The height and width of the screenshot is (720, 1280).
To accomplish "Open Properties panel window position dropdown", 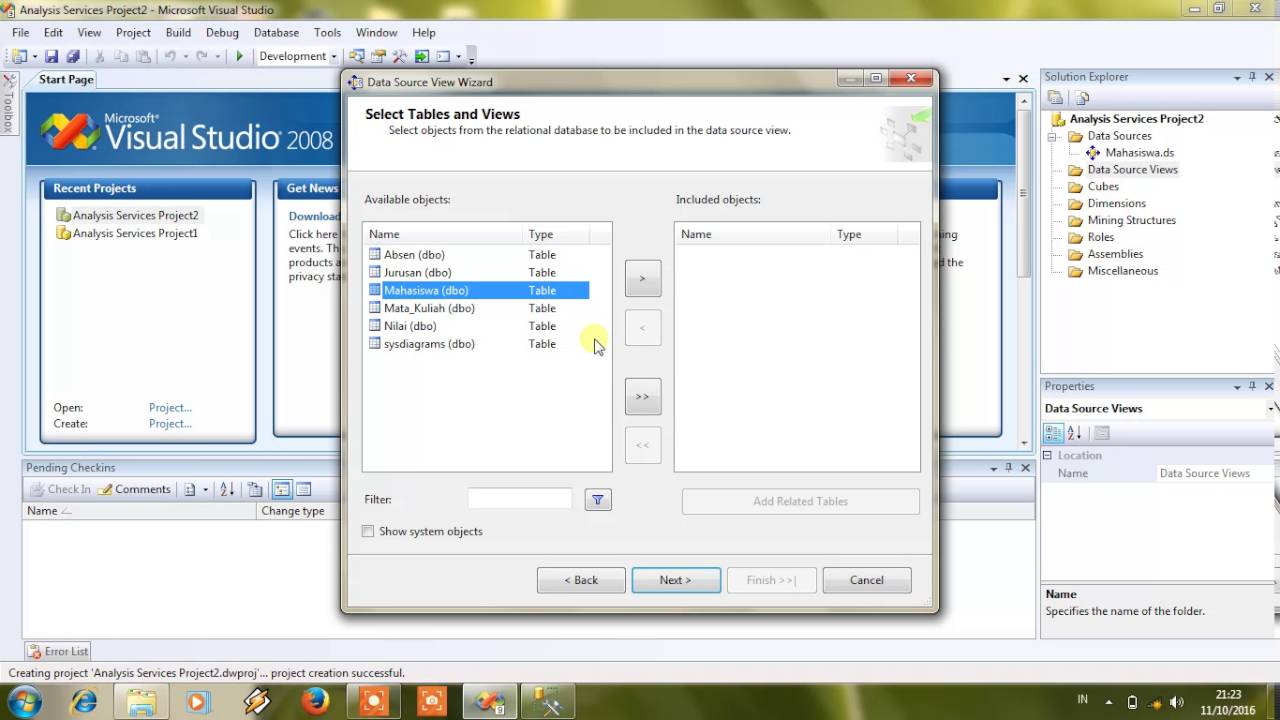I will [x=1236, y=387].
